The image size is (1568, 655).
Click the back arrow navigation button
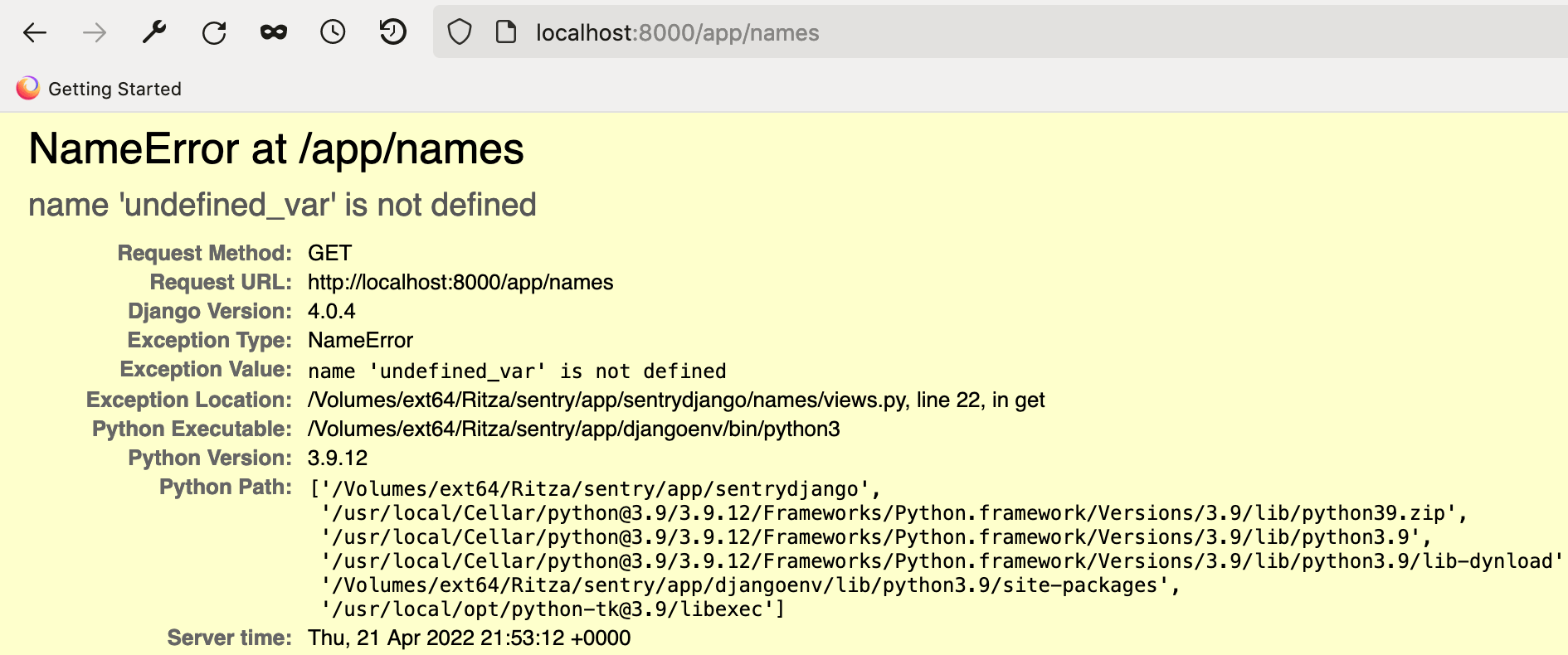(x=35, y=32)
